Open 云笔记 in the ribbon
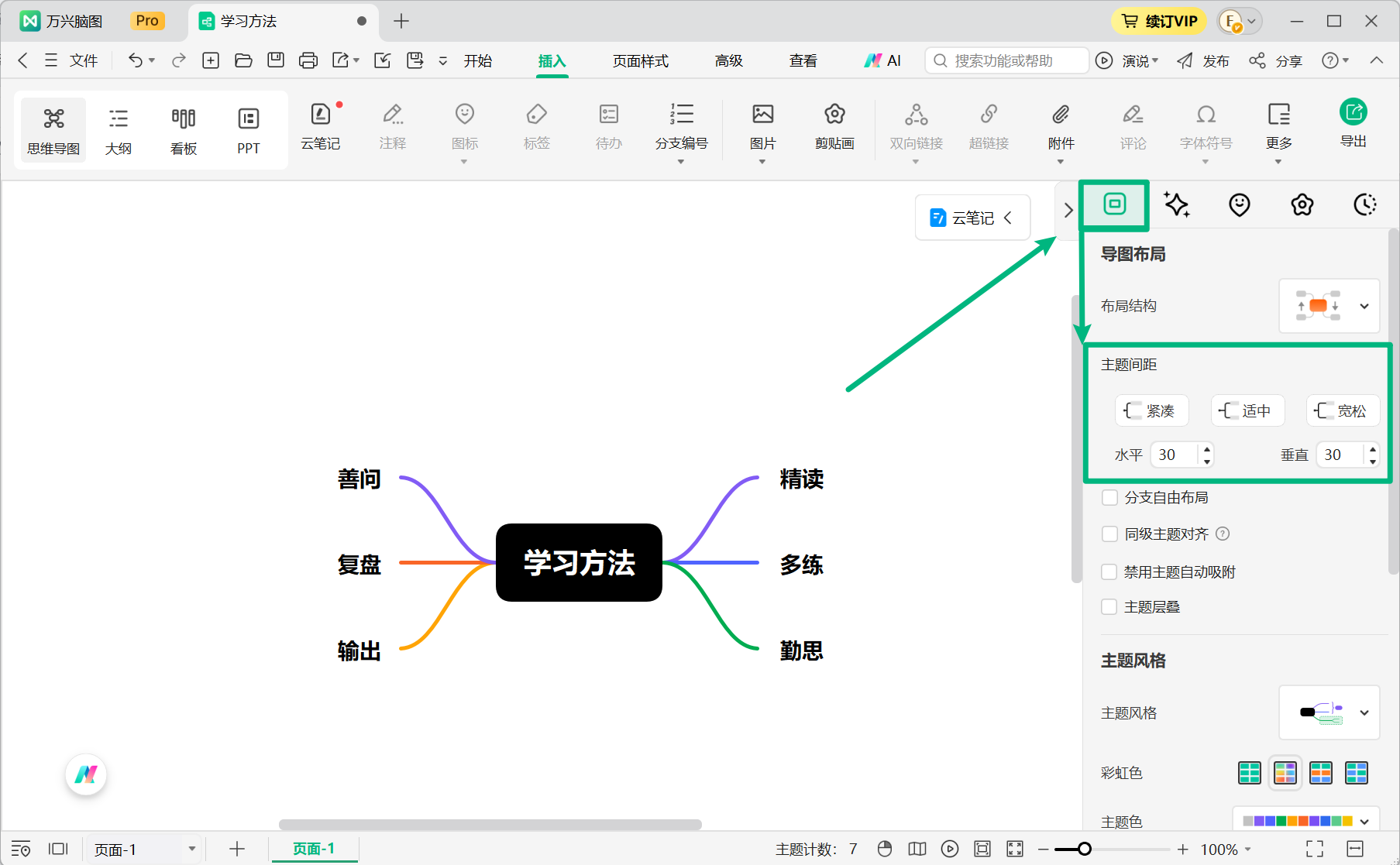The width and height of the screenshot is (1400, 865). click(321, 127)
